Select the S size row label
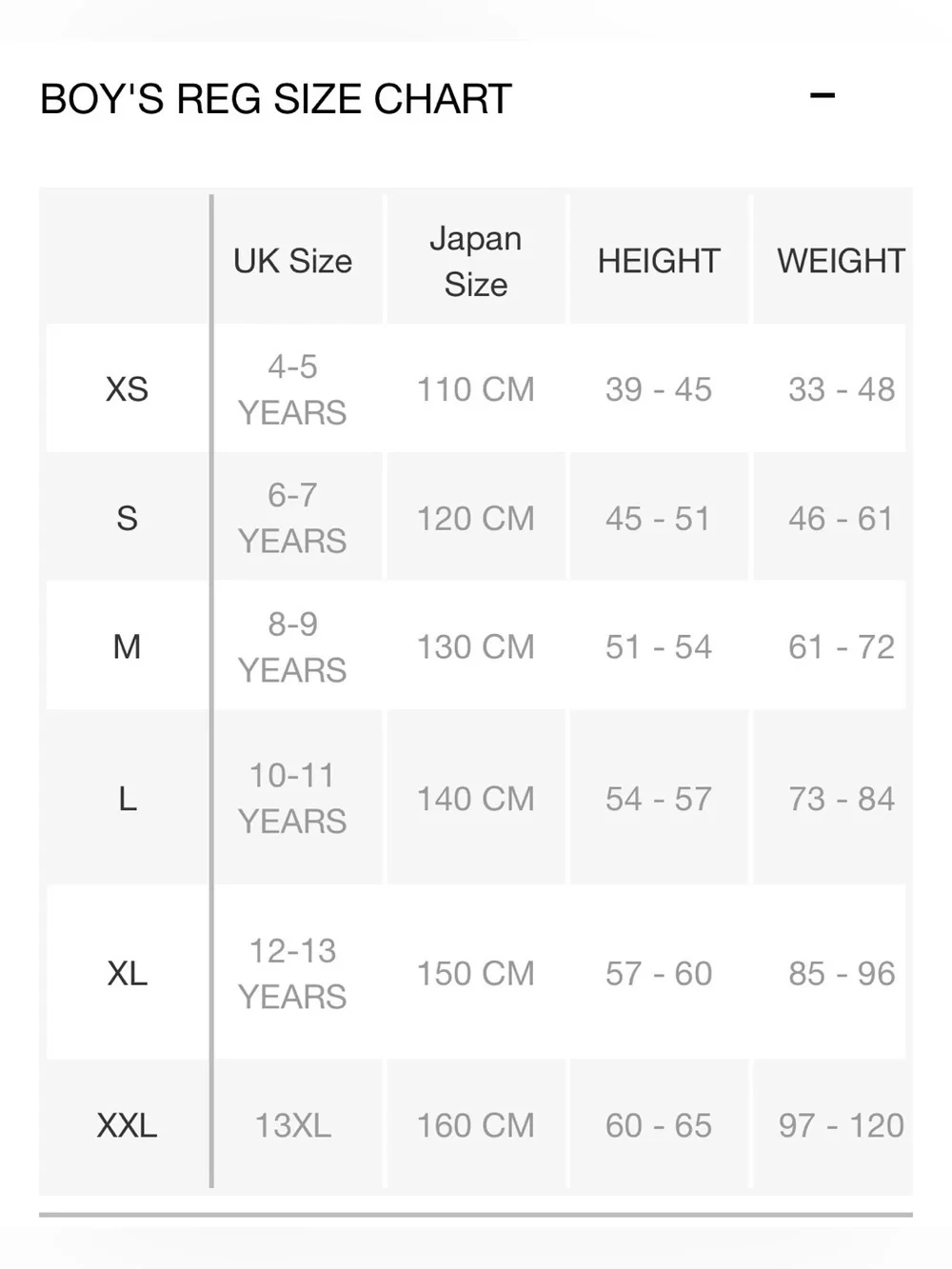 (x=127, y=519)
